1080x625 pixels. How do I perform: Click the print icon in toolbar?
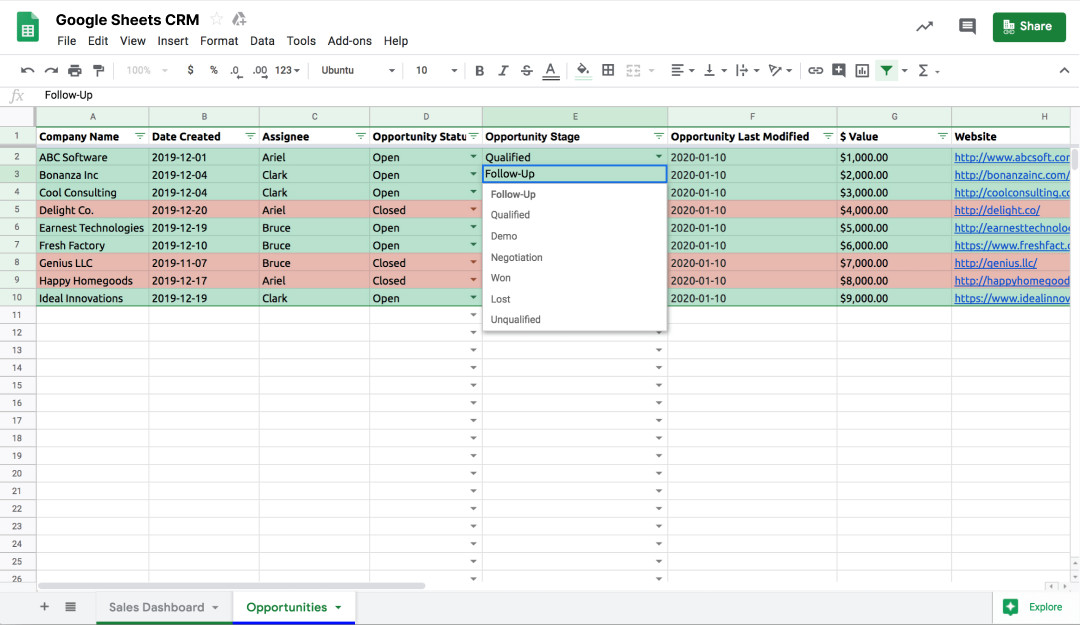tap(75, 70)
